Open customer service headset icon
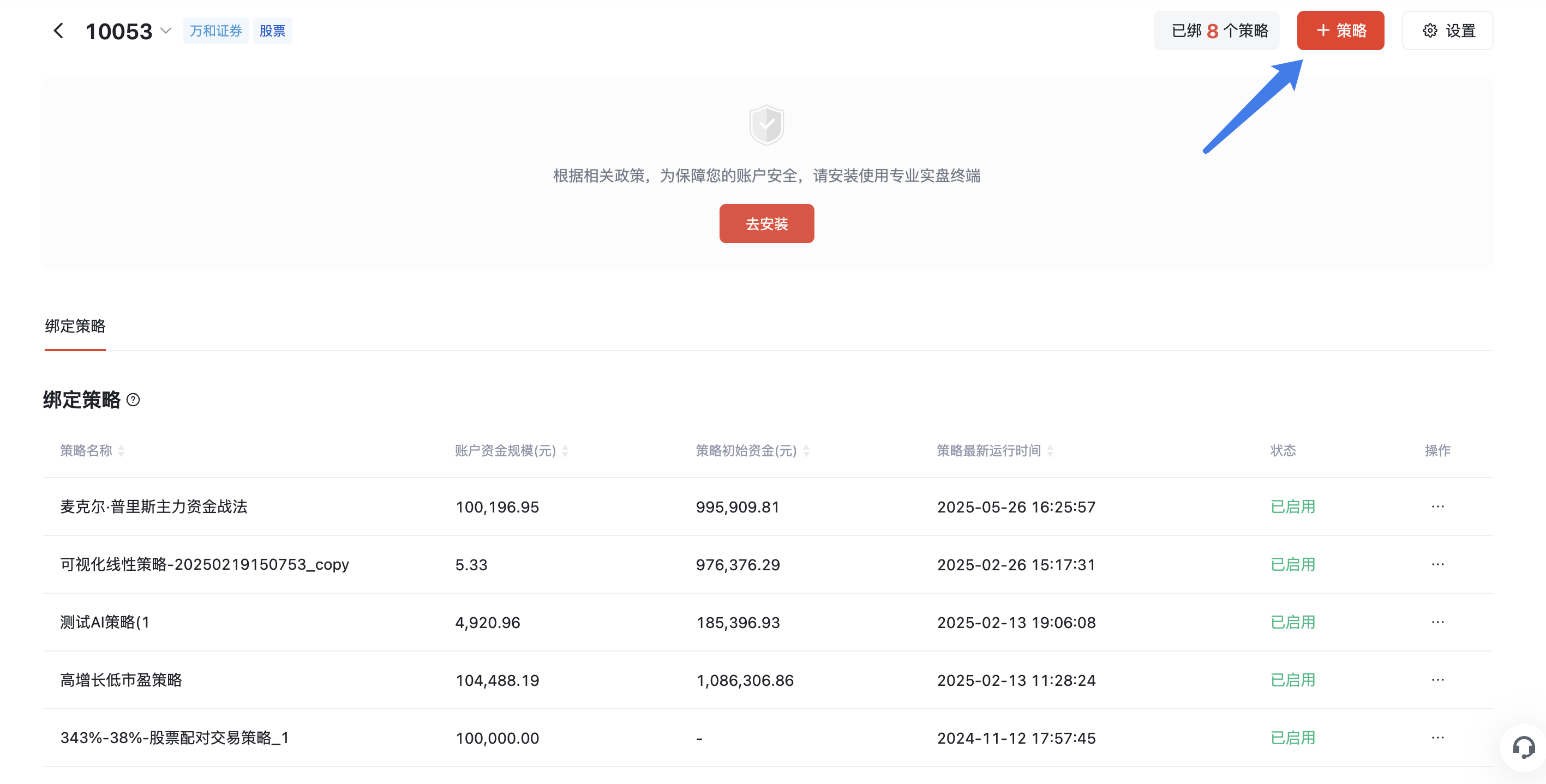Image resolution: width=1546 pixels, height=784 pixels. [x=1523, y=747]
